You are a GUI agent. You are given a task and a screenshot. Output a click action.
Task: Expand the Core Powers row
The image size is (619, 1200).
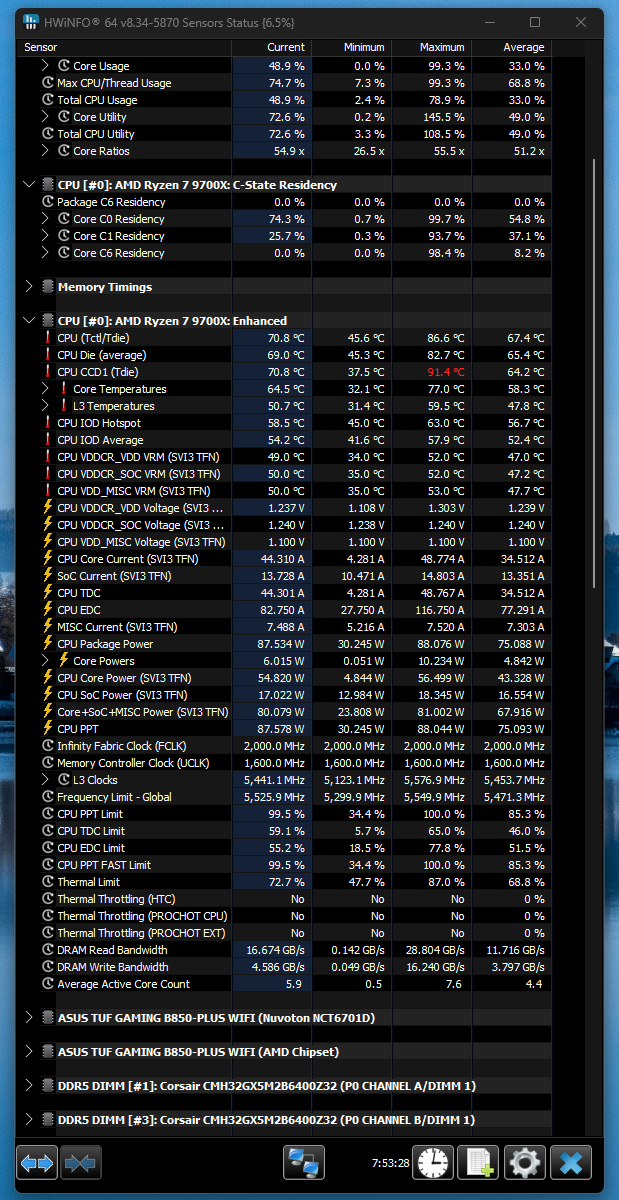pos(45,661)
